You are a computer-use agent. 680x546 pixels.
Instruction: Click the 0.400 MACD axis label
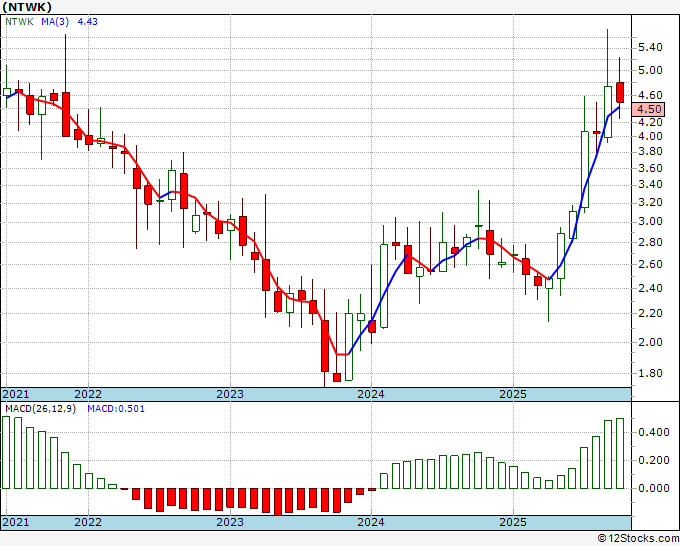coord(652,432)
